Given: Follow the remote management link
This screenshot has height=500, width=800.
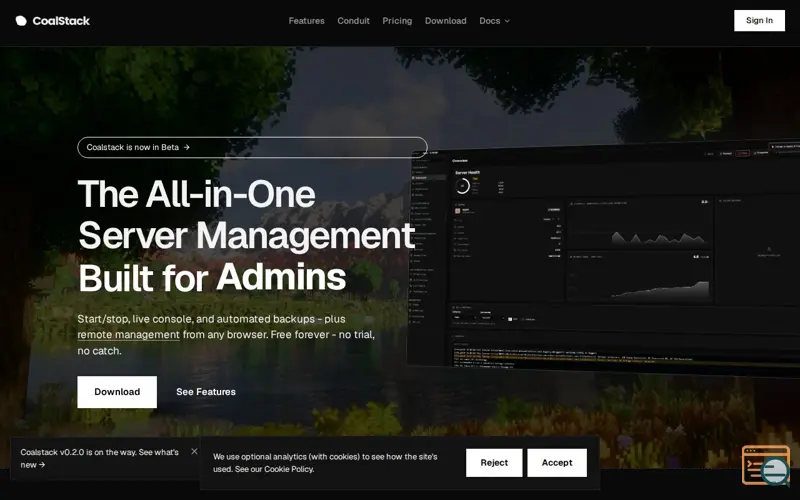Looking at the screenshot, I should click(129, 335).
